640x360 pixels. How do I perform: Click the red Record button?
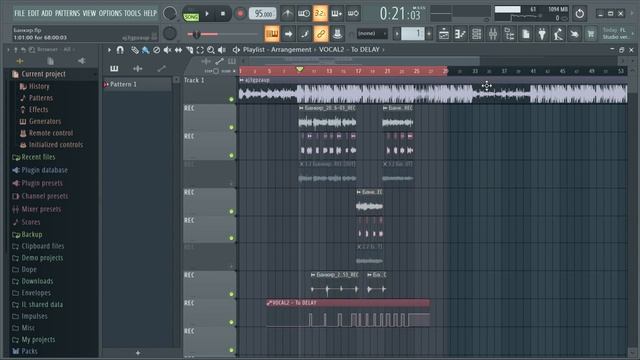[x=240, y=14]
